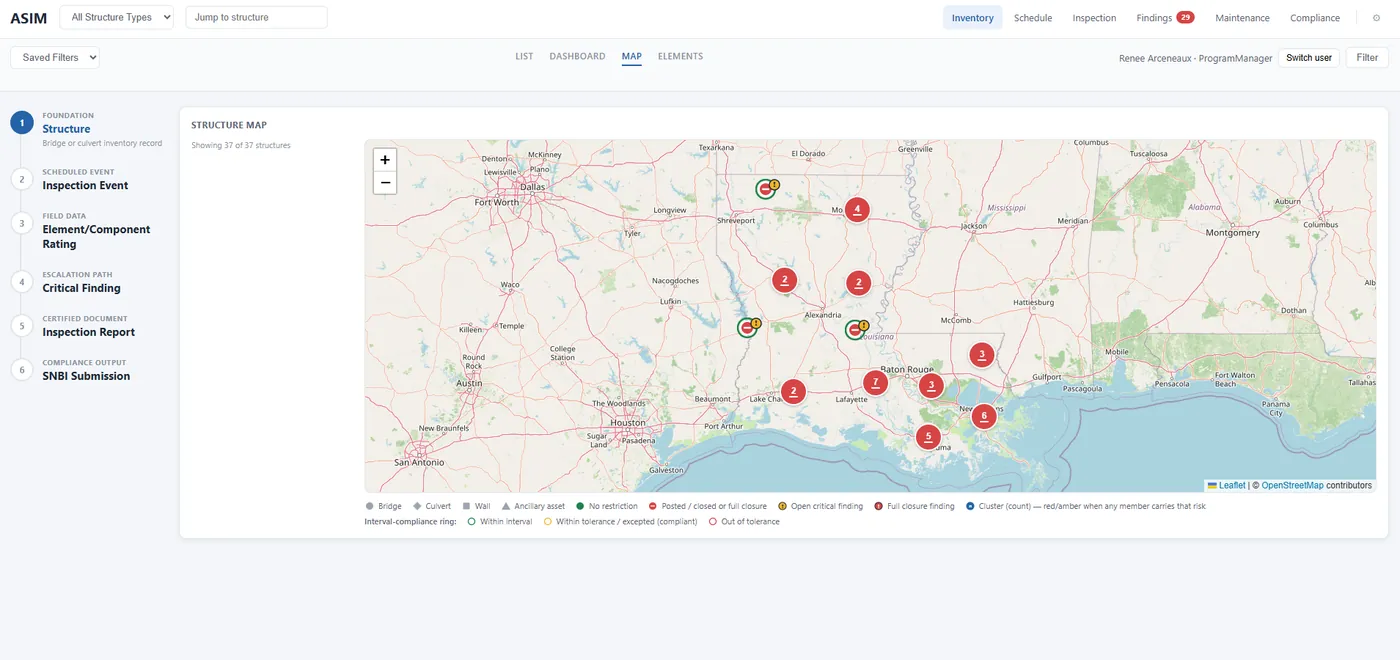
Task: Open the settings gear in the top bar
Action: (1376, 18)
